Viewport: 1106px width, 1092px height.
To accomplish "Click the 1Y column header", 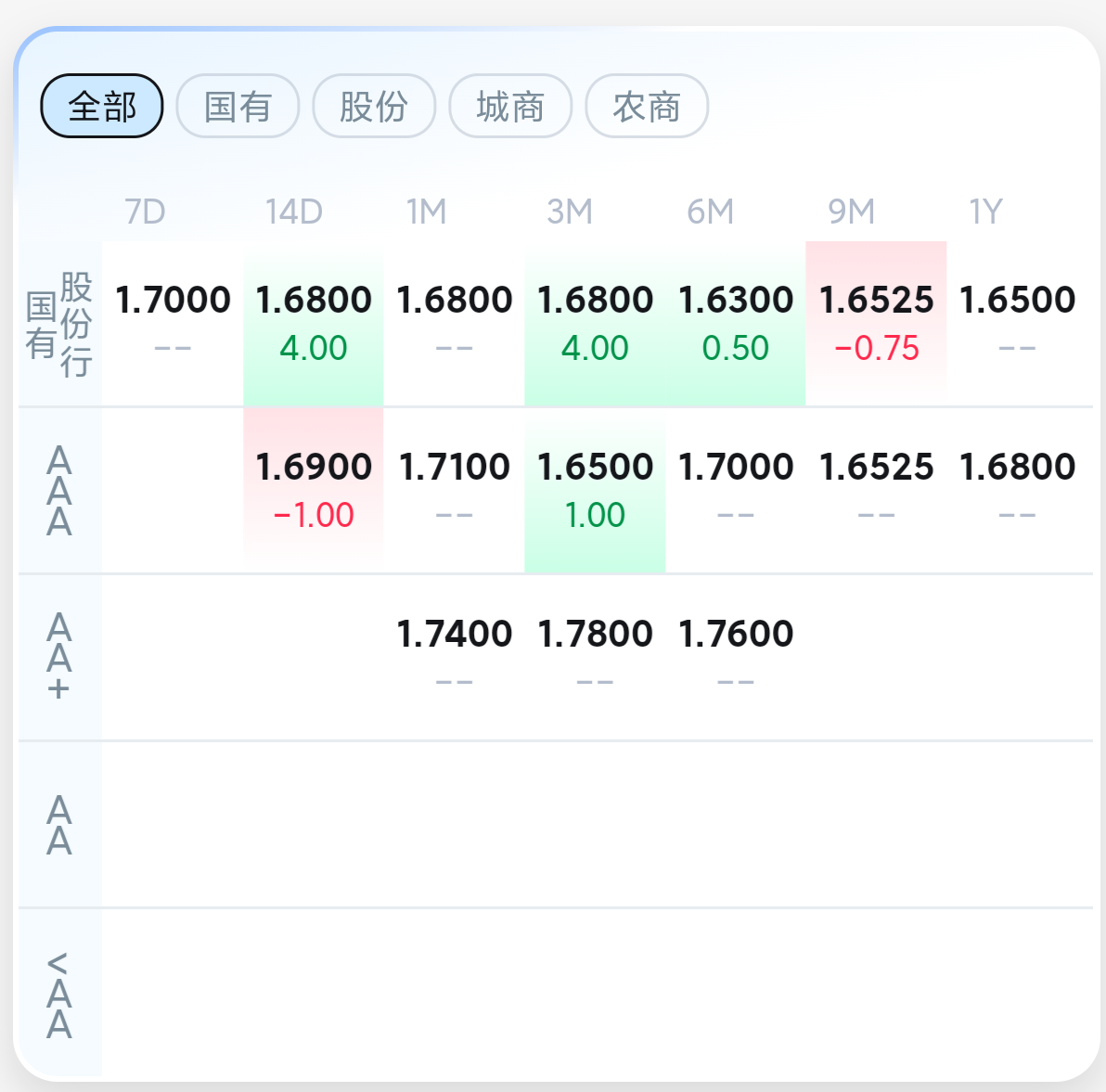I will [x=986, y=212].
